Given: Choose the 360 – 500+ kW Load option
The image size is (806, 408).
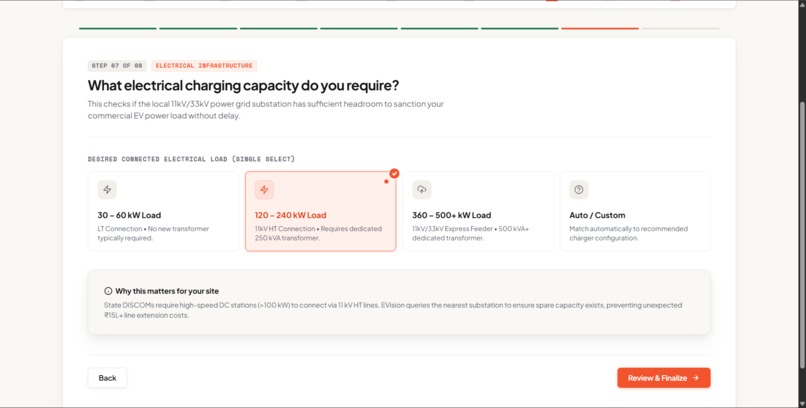Looking at the screenshot, I should tap(478, 211).
